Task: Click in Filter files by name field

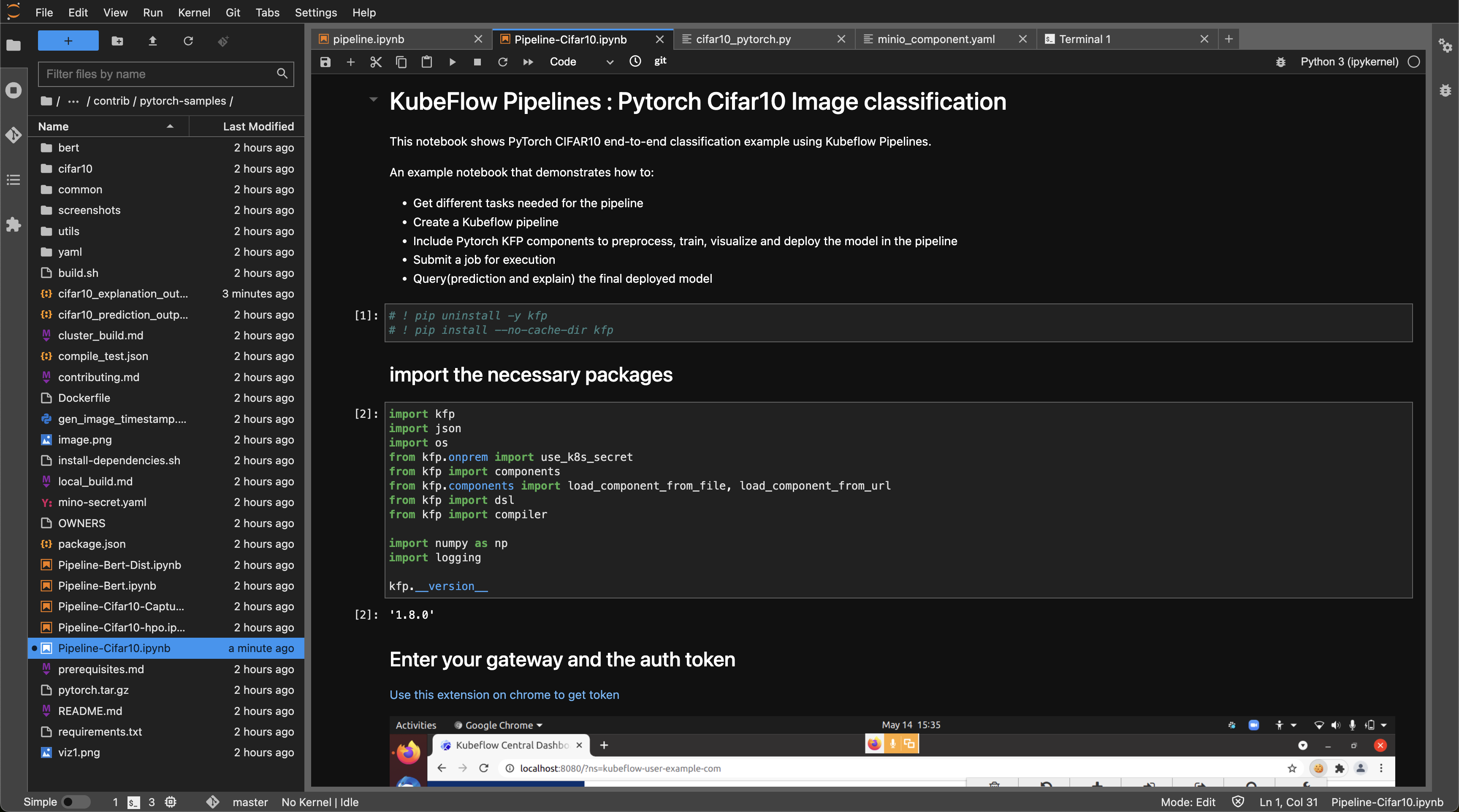Action: click(165, 74)
